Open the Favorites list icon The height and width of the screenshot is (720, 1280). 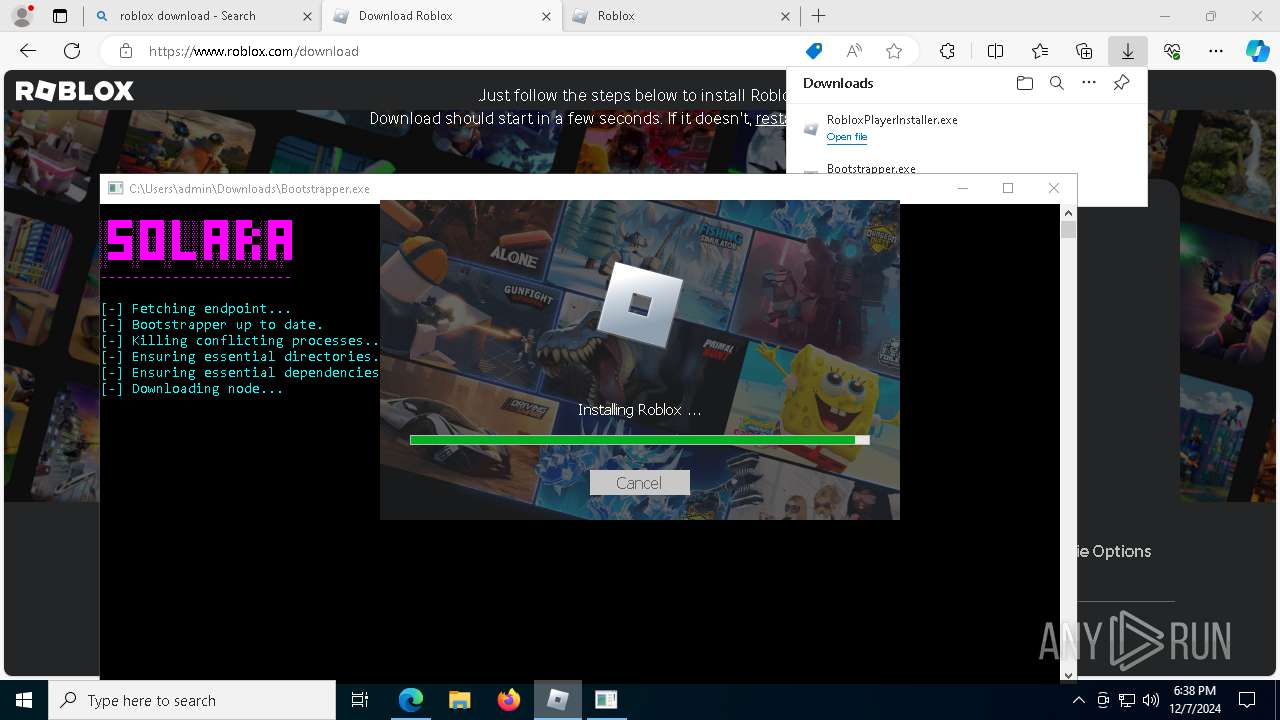[1040, 51]
